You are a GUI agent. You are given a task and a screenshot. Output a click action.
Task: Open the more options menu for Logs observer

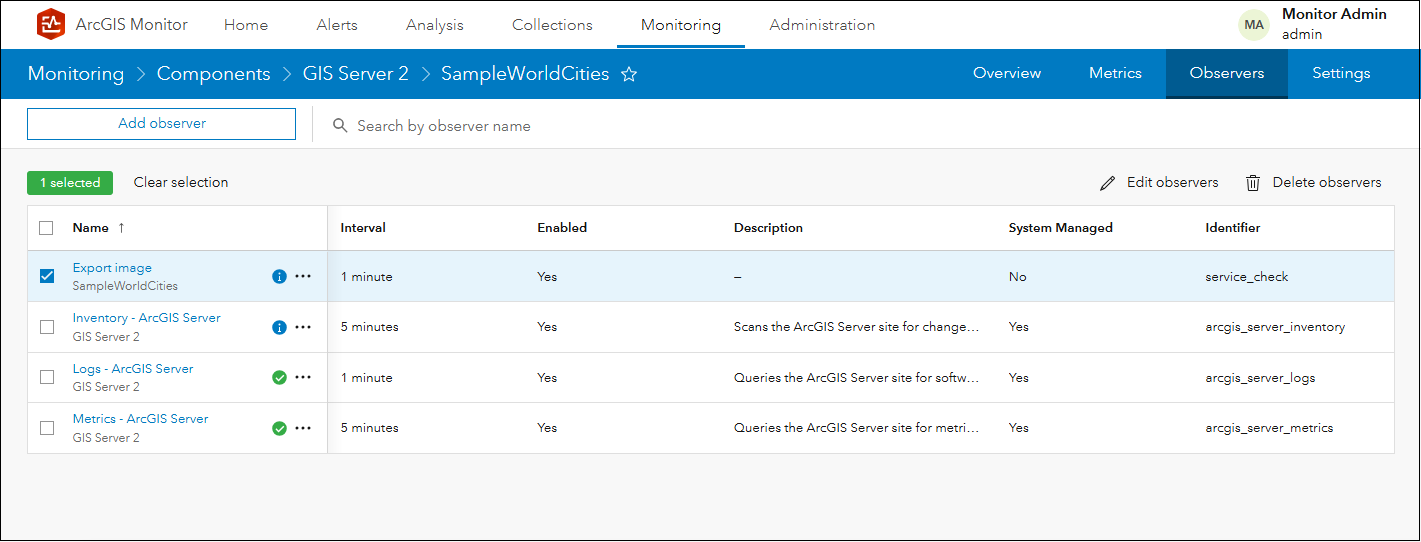[x=303, y=378]
